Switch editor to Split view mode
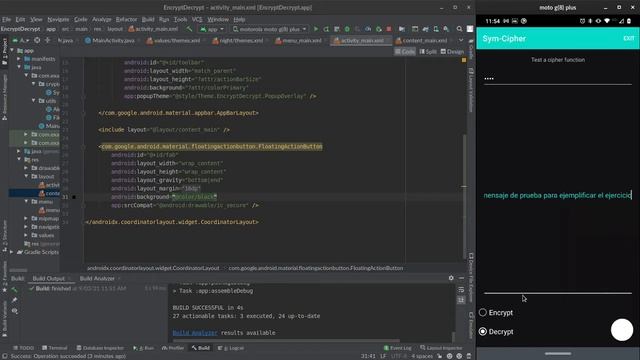Viewport: 640px width, 360px height. (x=428, y=51)
